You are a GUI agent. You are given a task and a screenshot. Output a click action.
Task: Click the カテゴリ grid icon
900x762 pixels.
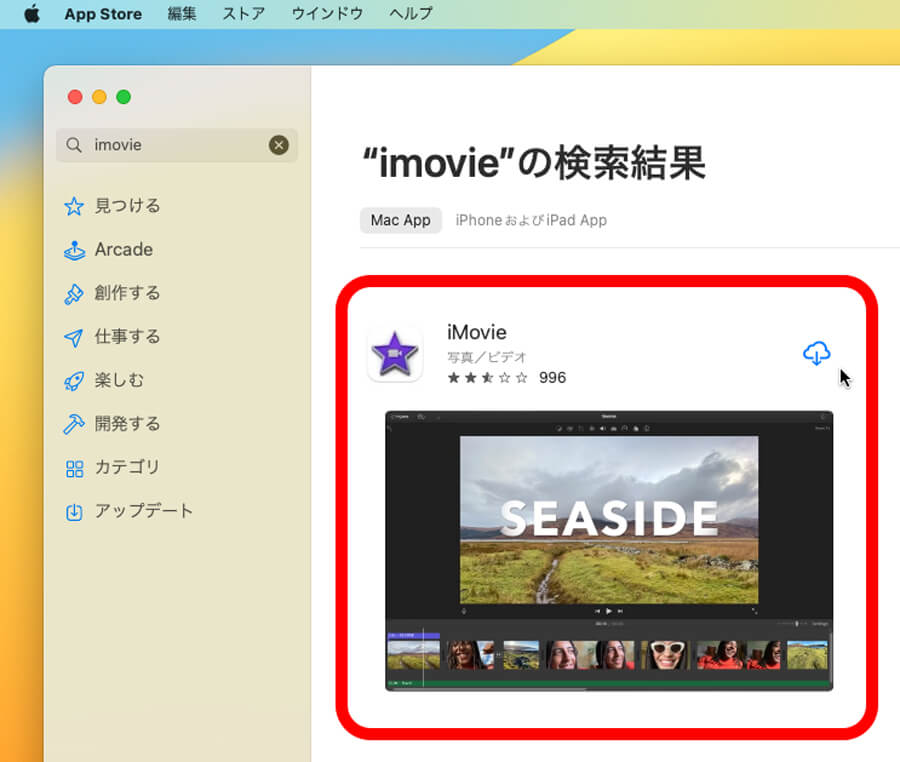74,468
